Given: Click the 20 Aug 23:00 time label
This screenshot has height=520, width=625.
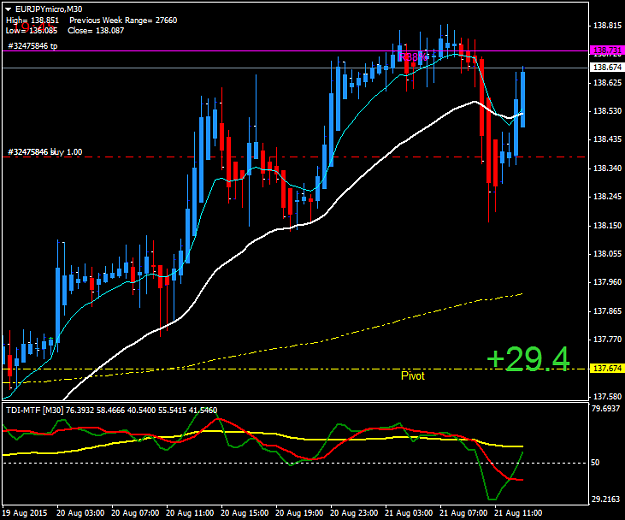Looking at the screenshot, I should (354, 513).
